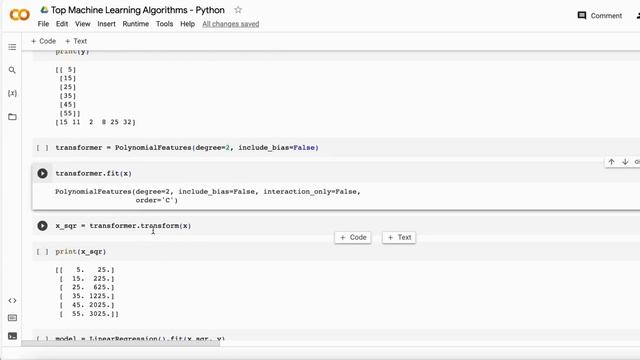Open the terminal icon in sidebar
640x360 pixels.
(x=12, y=336)
